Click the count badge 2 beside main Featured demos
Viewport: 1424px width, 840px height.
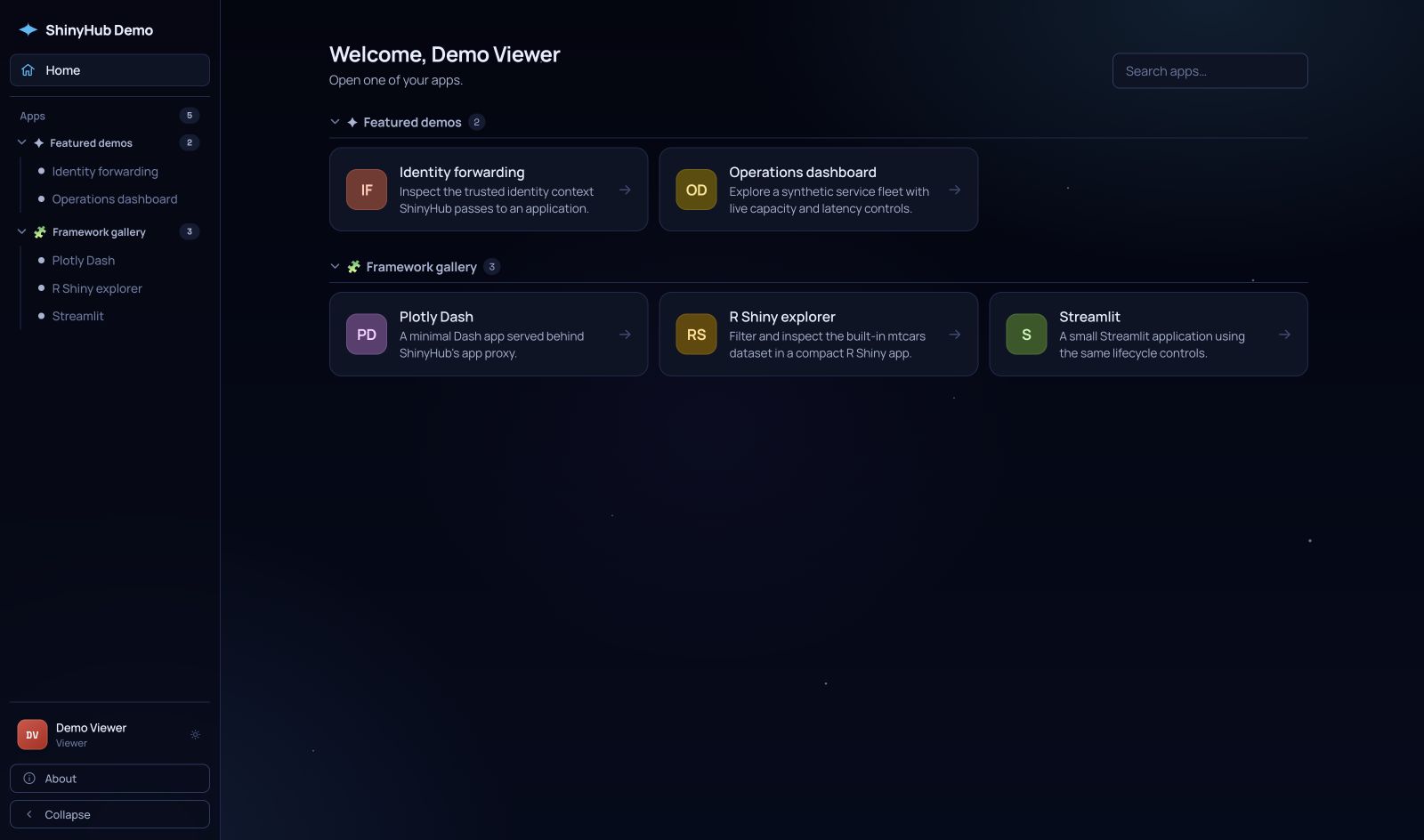click(476, 122)
